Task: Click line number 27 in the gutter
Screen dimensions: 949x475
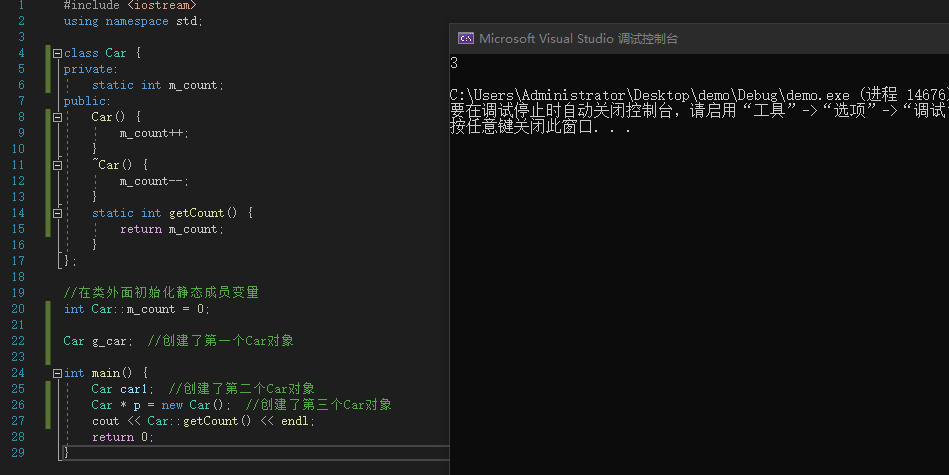Action: click(20, 421)
